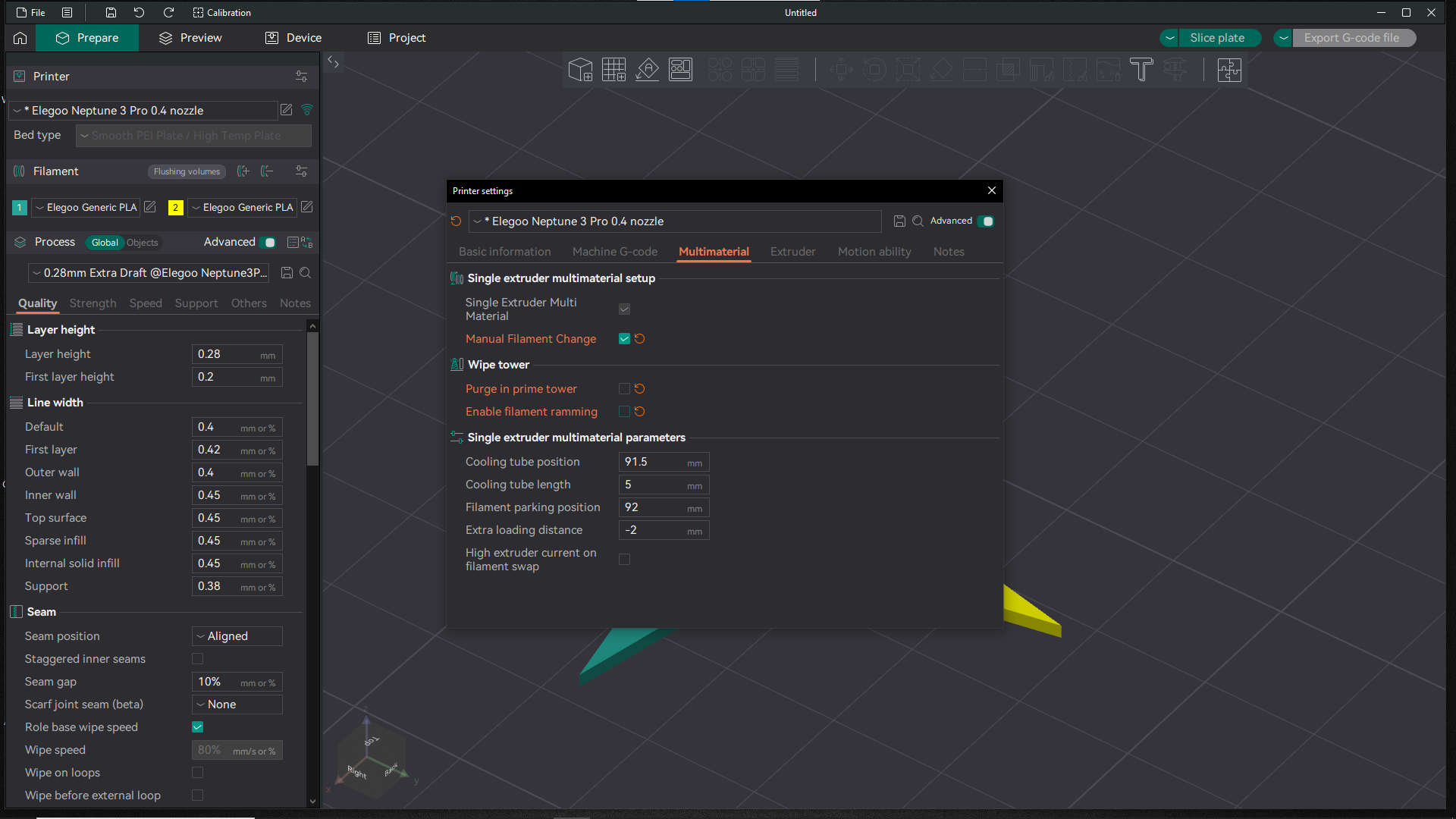Image resolution: width=1456 pixels, height=819 pixels.
Task: Click filament 2 yellow color swatch
Action: pos(176,207)
